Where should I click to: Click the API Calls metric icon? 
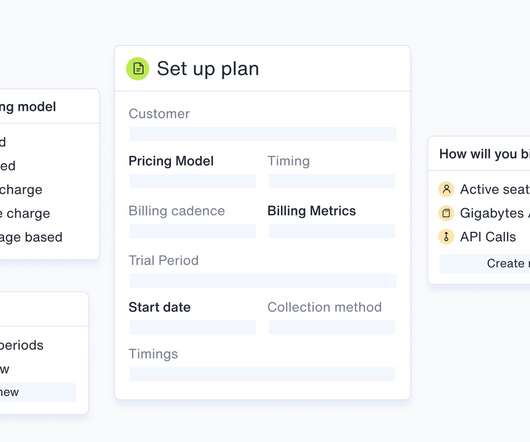click(x=446, y=237)
